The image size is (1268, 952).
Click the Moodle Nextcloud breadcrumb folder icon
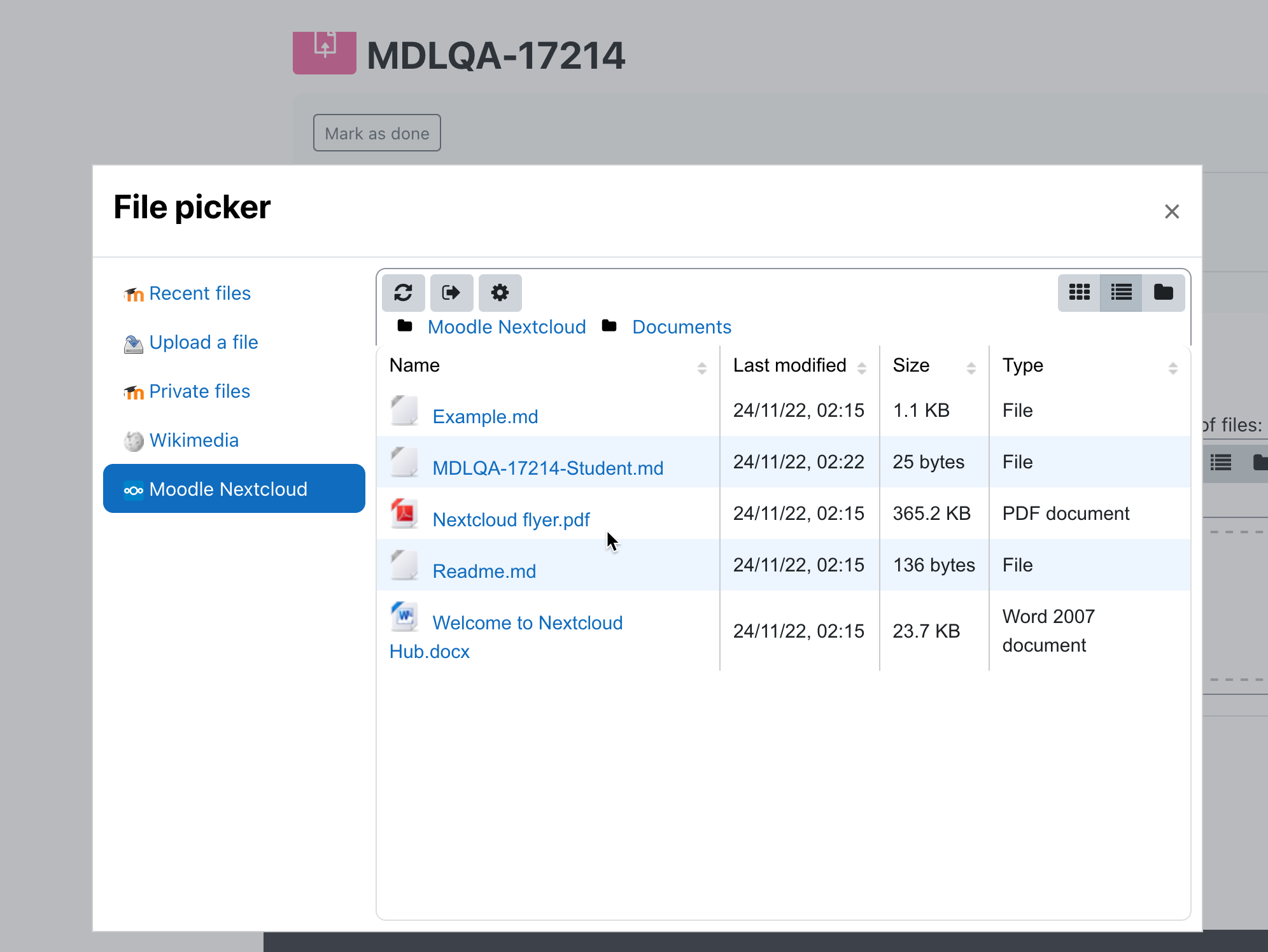[x=405, y=326]
